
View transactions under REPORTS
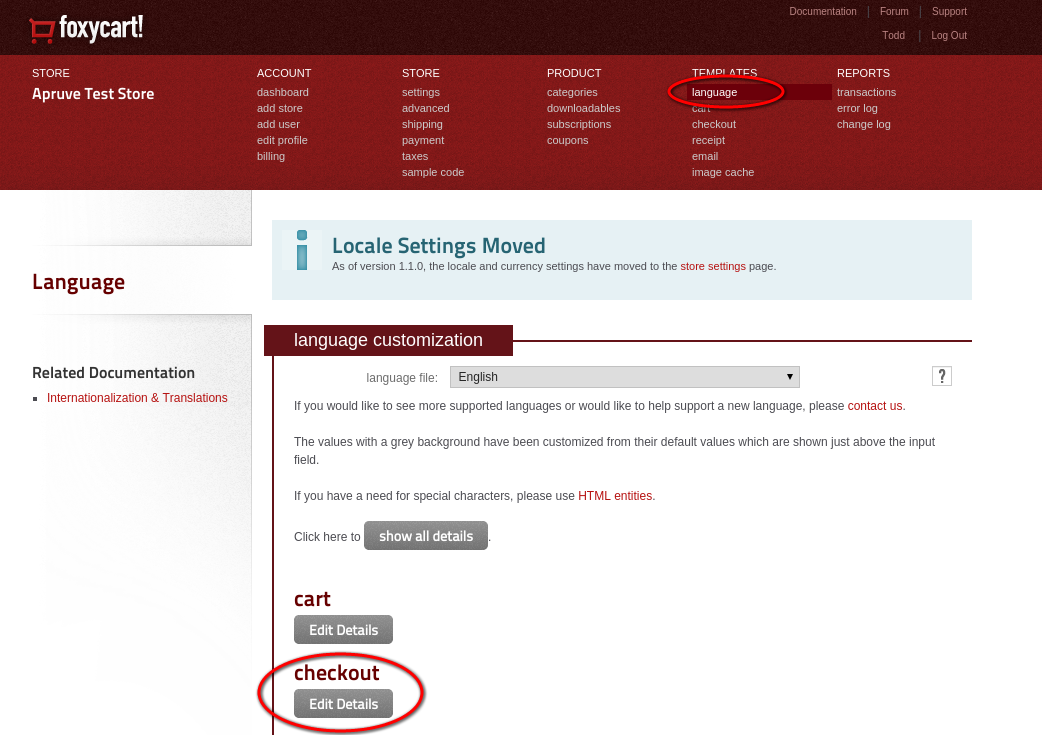(866, 92)
